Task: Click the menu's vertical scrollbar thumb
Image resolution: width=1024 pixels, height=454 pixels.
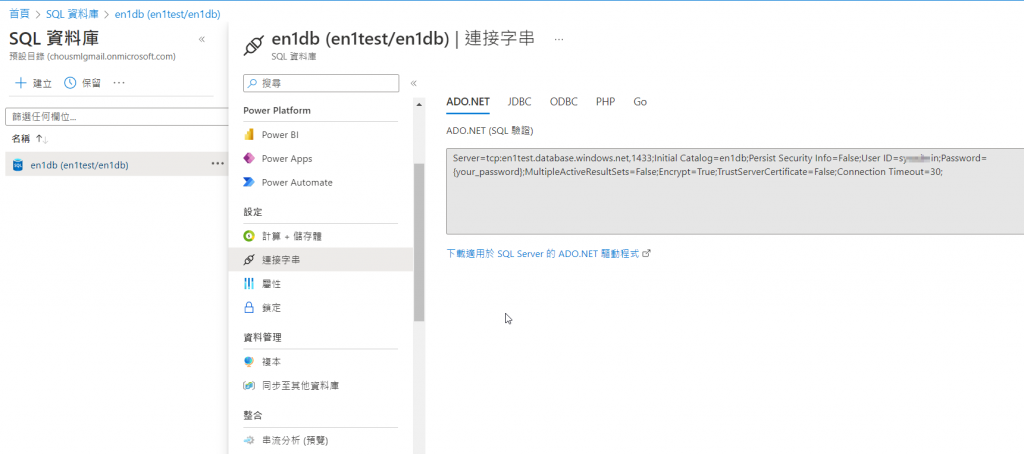Action: coord(419,242)
